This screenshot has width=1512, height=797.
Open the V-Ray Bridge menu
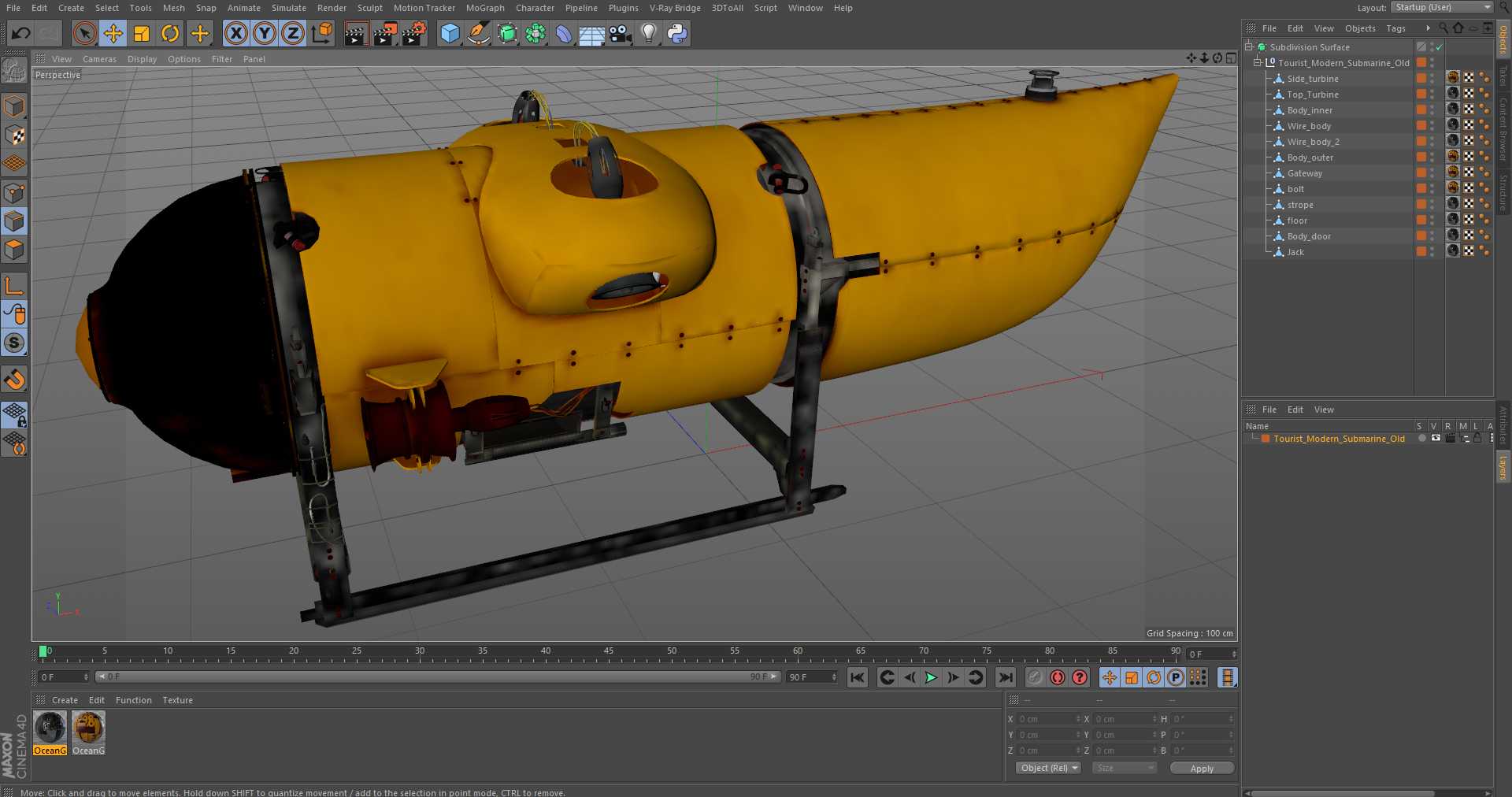click(675, 8)
